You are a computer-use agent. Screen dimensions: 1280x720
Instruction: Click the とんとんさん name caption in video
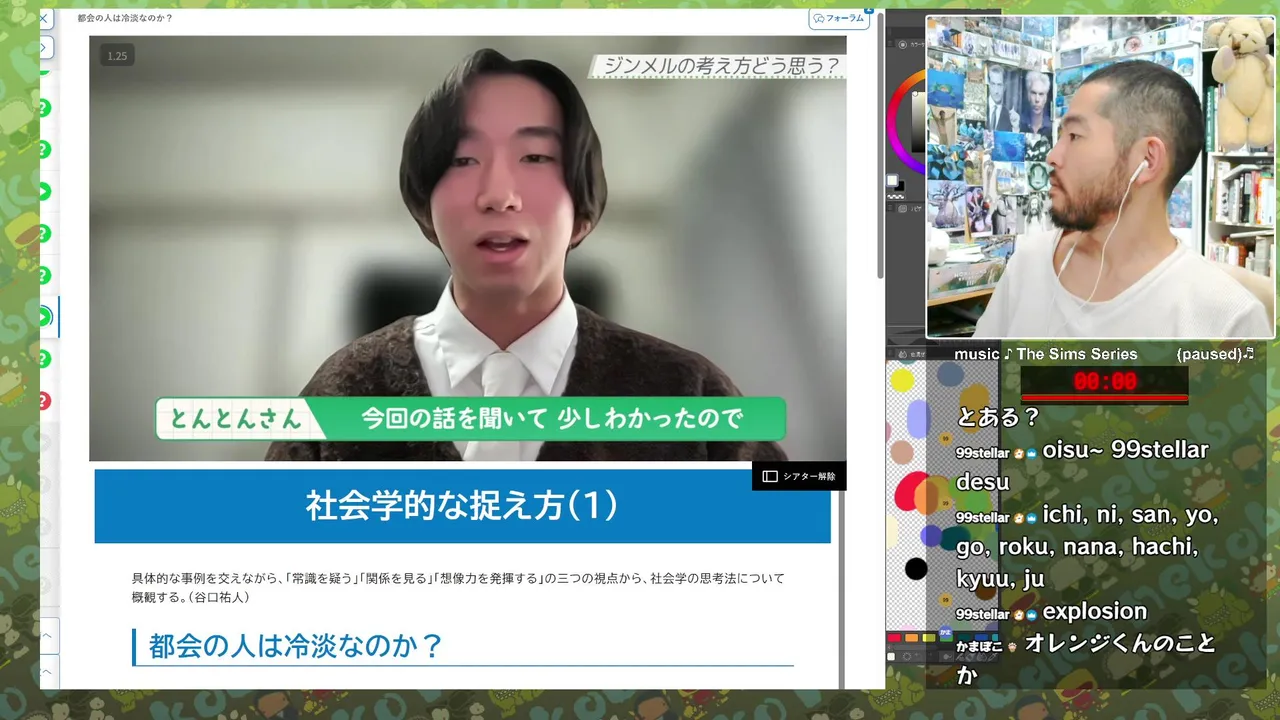point(235,418)
